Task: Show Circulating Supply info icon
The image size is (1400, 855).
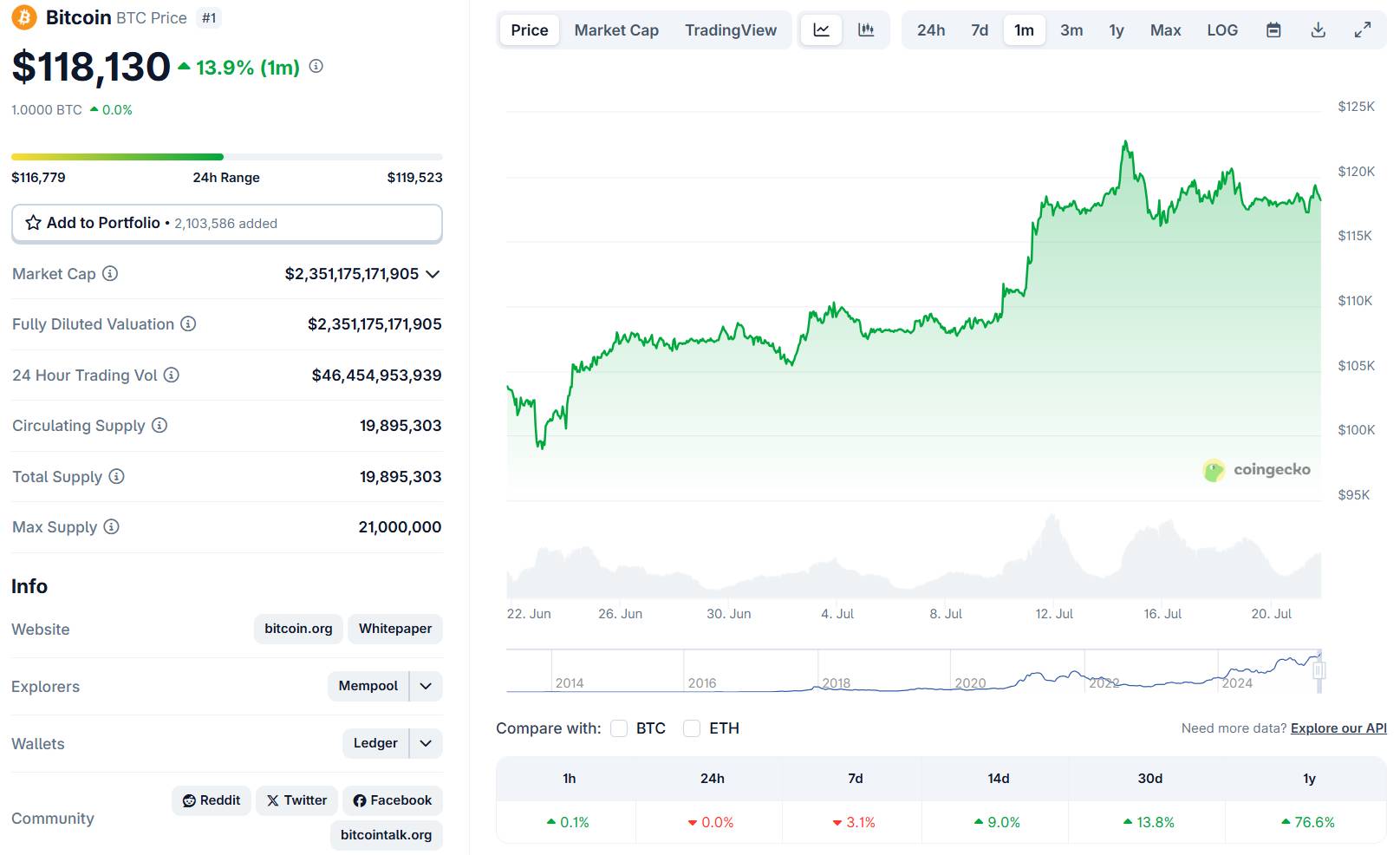Action: (160, 425)
